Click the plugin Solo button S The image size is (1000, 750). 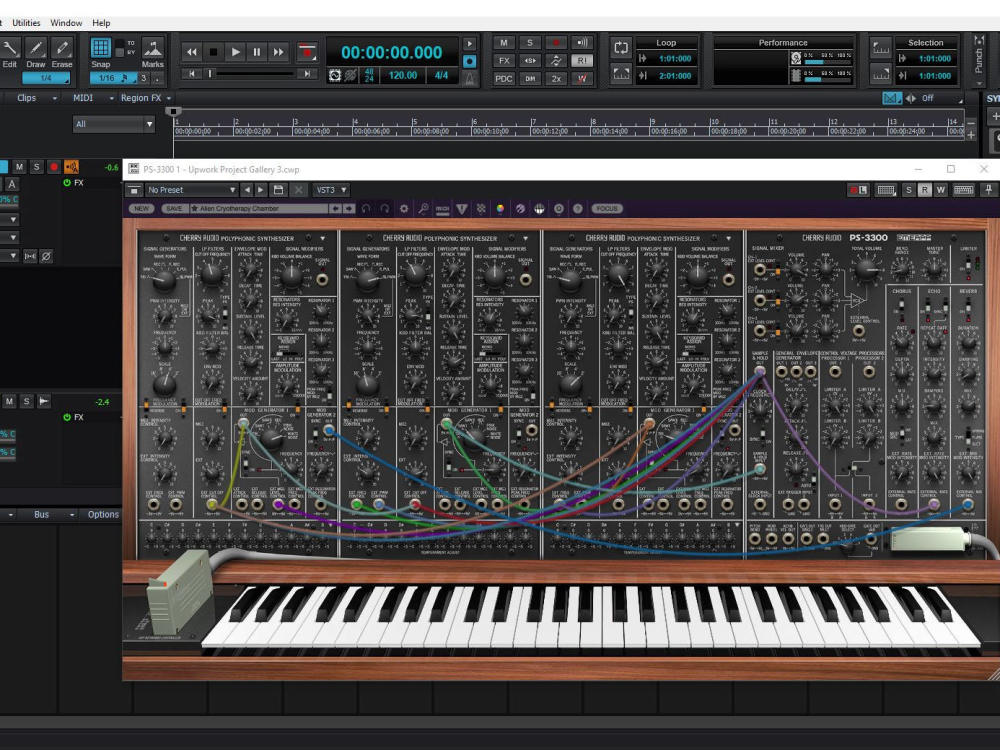pyautogui.click(x=908, y=190)
